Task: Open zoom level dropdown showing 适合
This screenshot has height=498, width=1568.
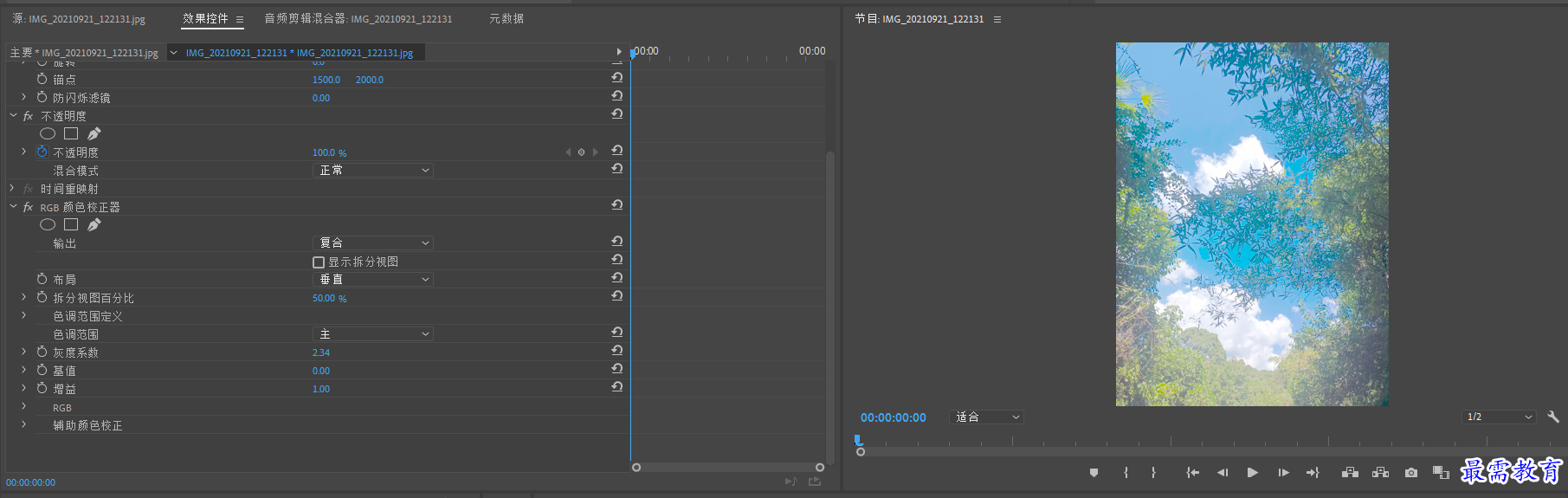Action: point(987,417)
